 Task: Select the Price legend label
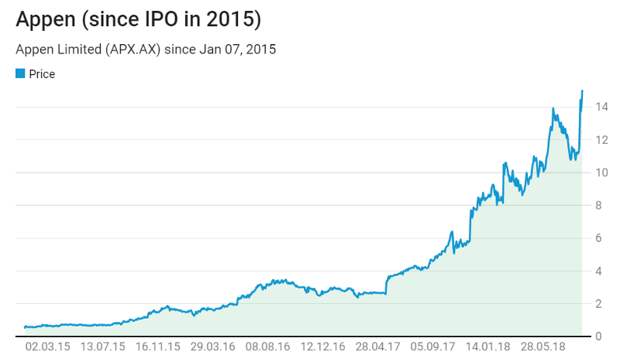(42, 74)
